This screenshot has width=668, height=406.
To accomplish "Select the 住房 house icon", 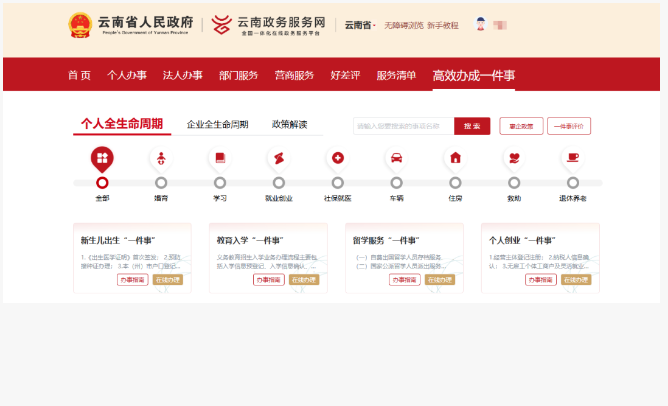I will (455, 158).
